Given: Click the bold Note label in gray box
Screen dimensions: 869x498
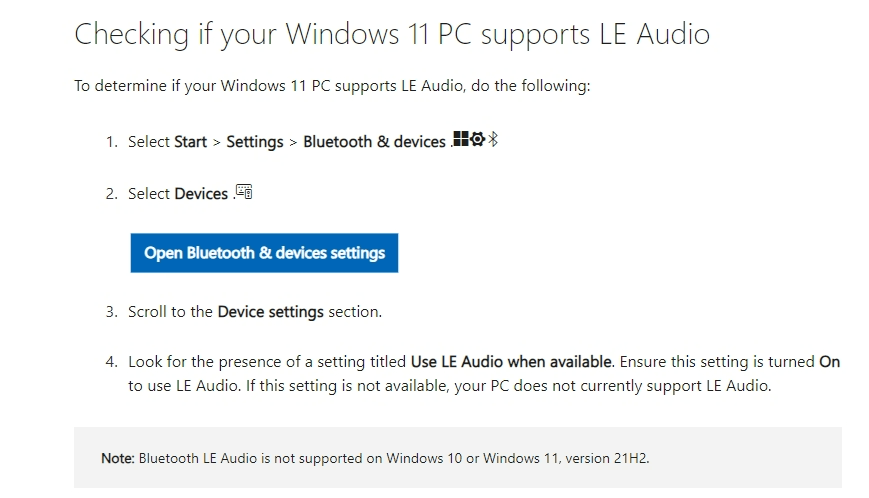Looking at the screenshot, I should (117, 458).
